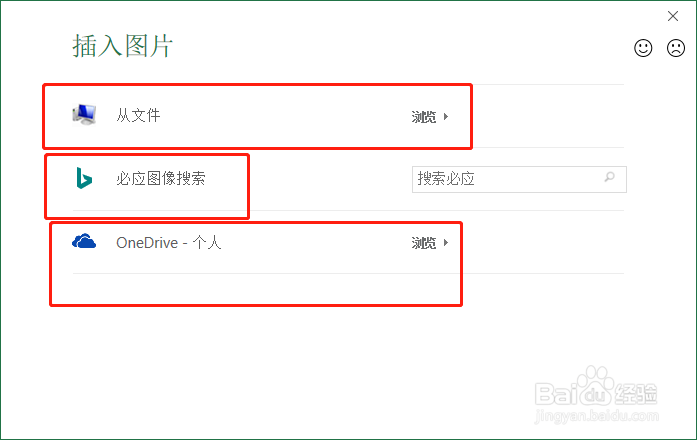Click the magnifier icon in the Bing search box
Screen dimensions: 697x440
pos(609,178)
